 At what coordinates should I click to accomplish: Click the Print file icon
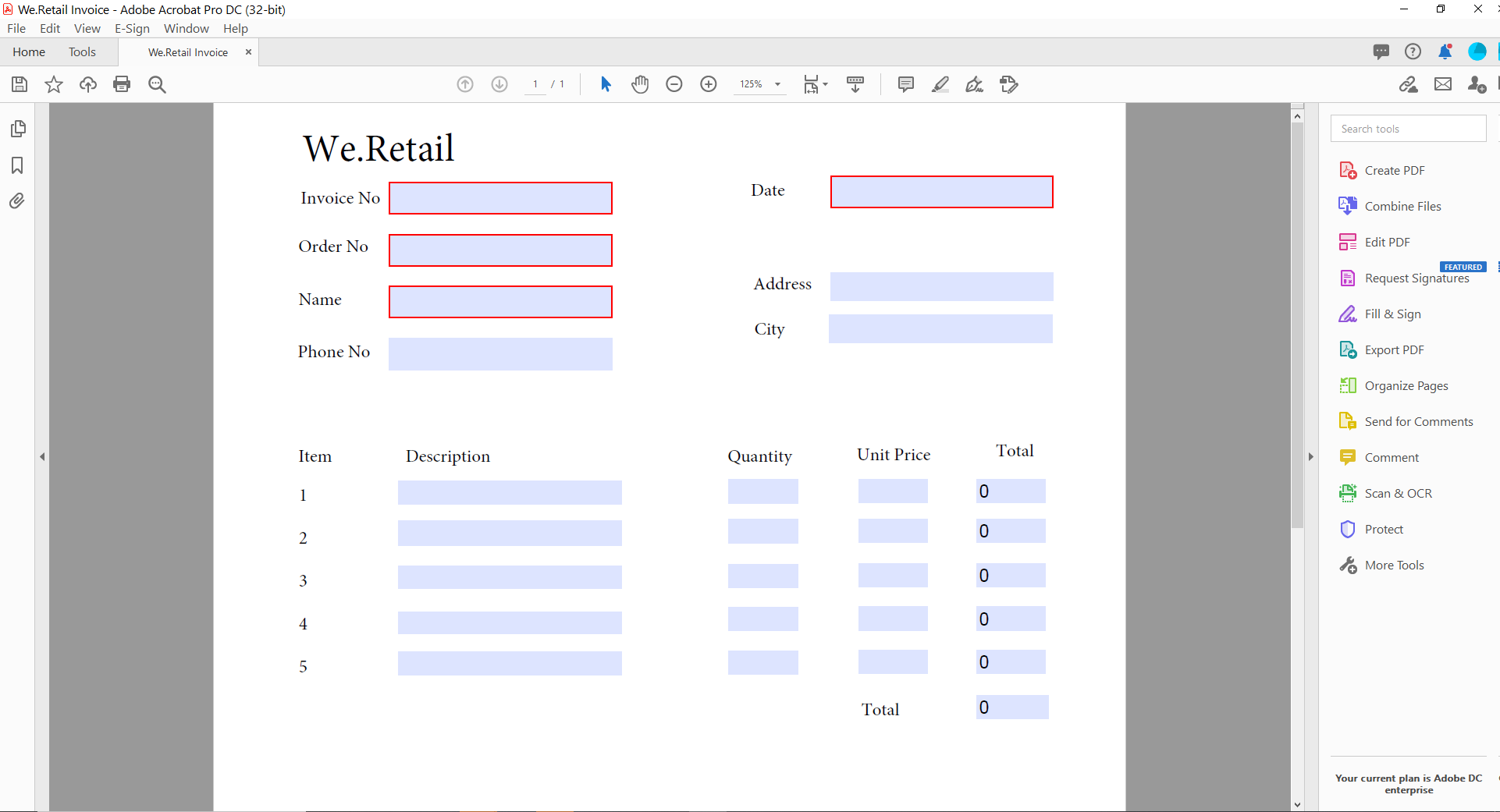[x=122, y=84]
